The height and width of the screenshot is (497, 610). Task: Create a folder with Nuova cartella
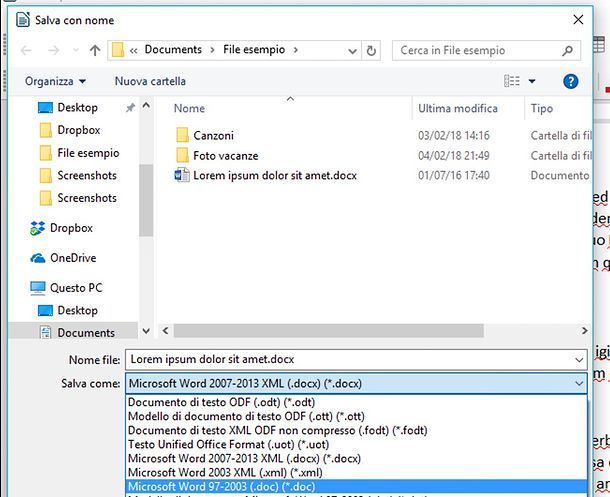(150, 81)
